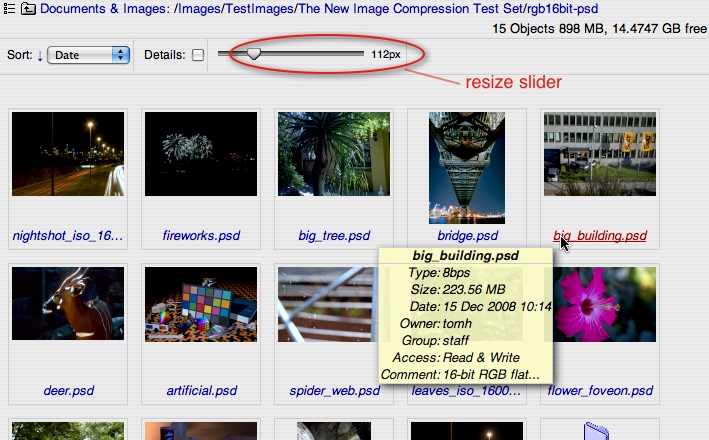Screen dimensions: 709x440
Task: Select the artificial.psd color chart thumbnail
Action: tap(201, 304)
